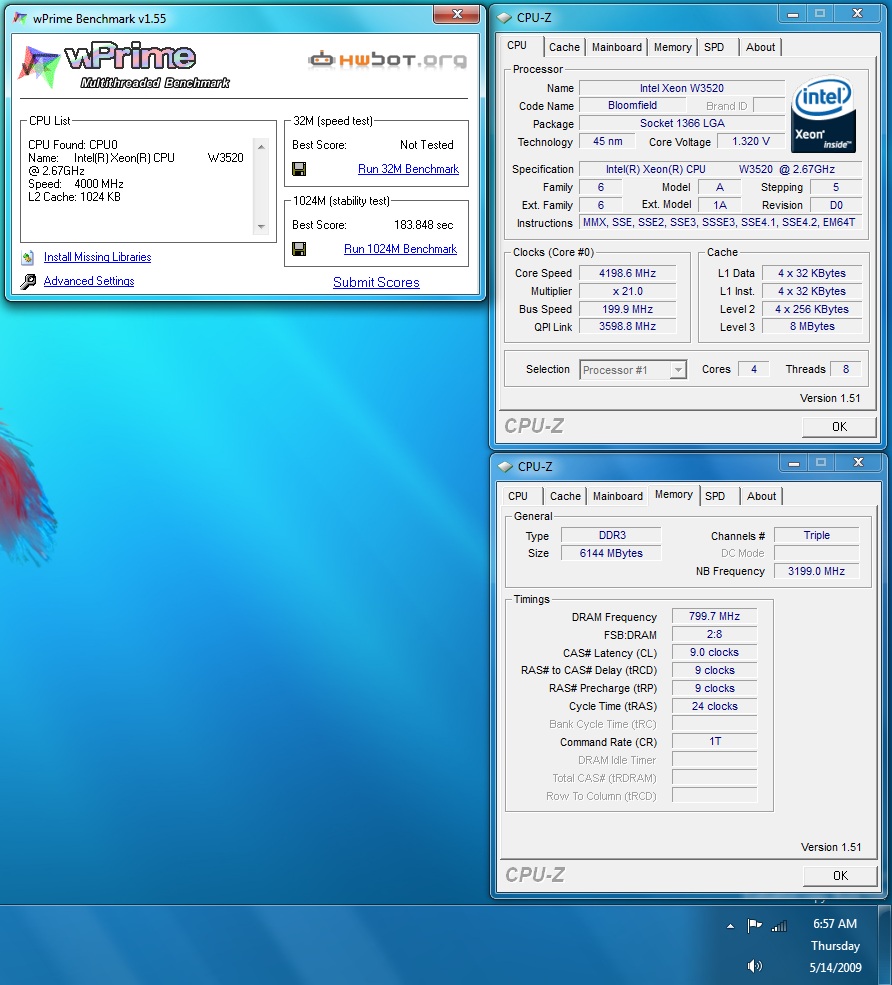892x985 pixels.
Task: Switch to About tab in upper CPU-Z
Action: tap(760, 47)
